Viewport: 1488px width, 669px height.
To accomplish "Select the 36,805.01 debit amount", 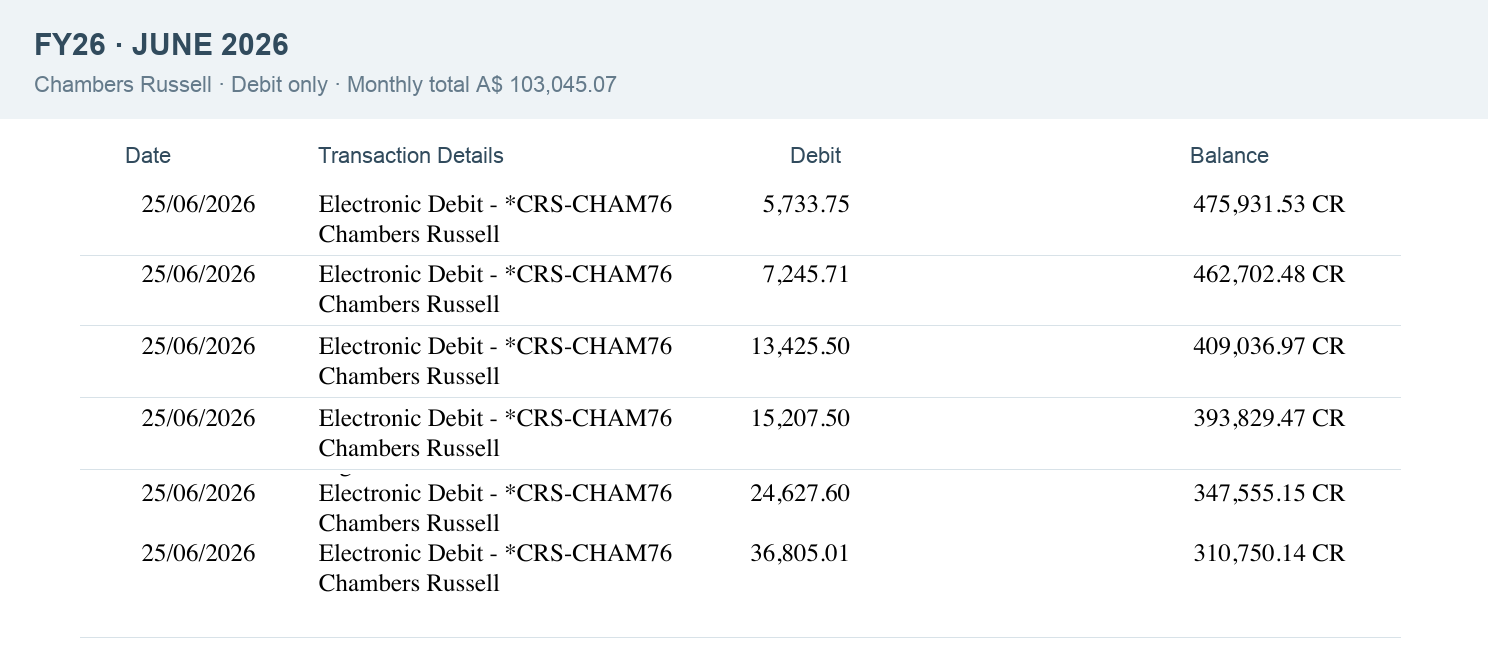I will coord(800,553).
